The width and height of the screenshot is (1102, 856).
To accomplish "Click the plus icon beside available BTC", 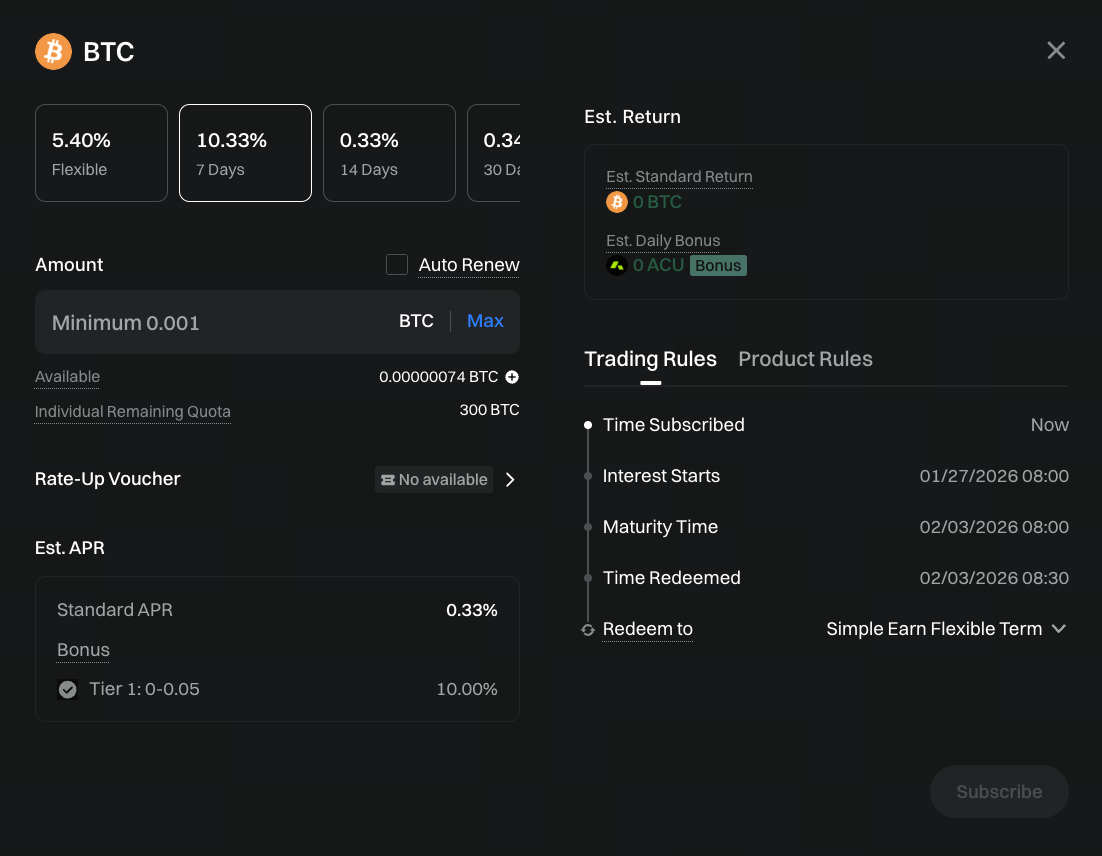I will click(x=512, y=377).
